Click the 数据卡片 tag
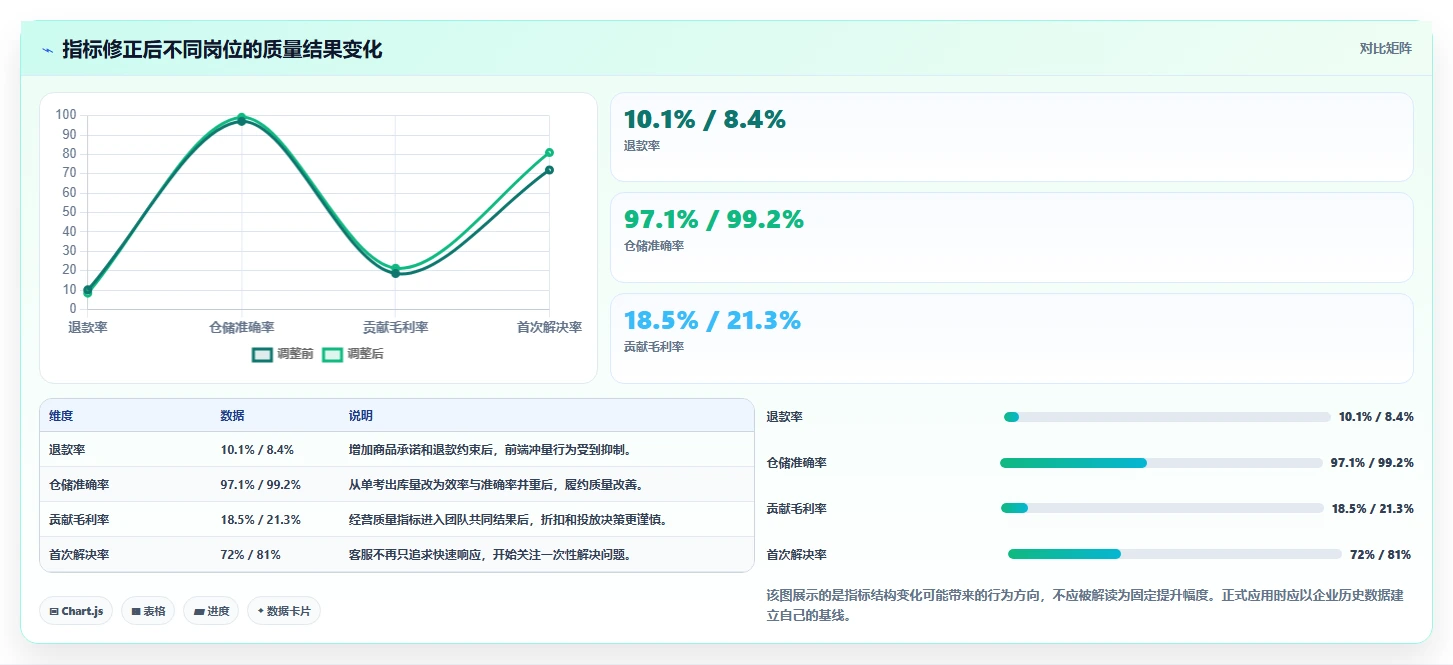This screenshot has height=665, width=1453. 284,611
